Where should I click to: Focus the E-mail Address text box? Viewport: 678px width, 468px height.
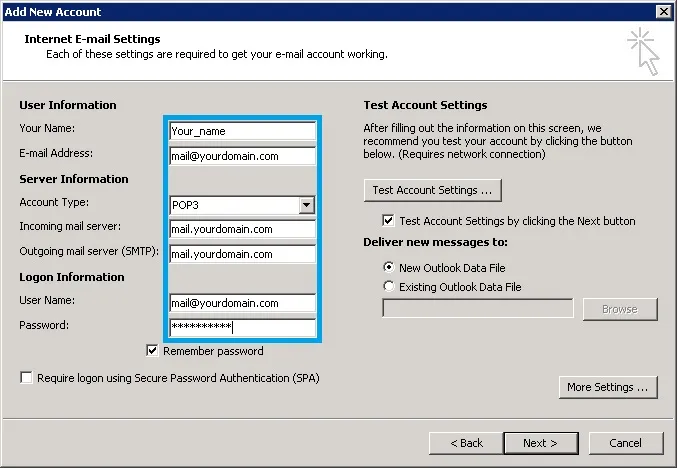242,156
